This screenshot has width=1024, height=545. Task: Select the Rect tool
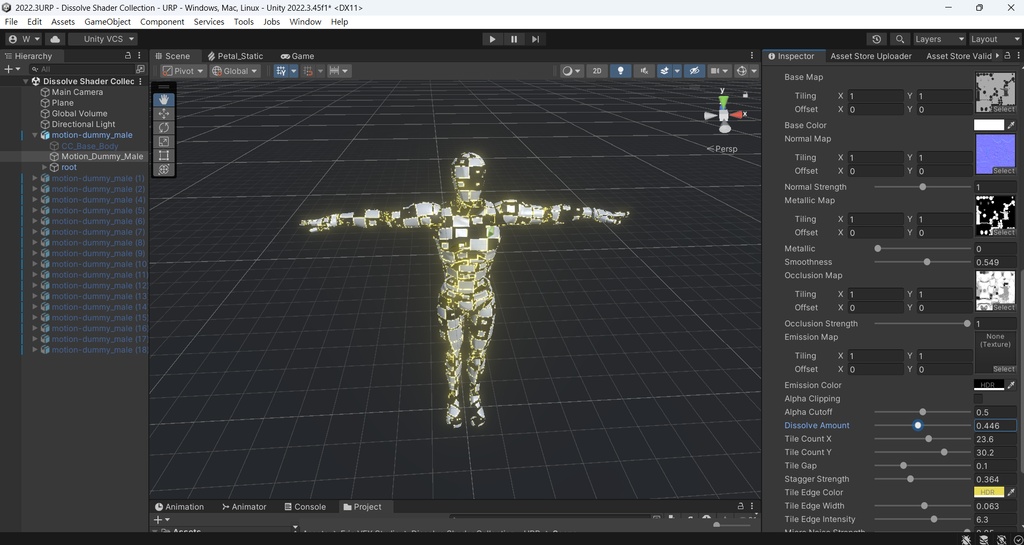[163, 155]
